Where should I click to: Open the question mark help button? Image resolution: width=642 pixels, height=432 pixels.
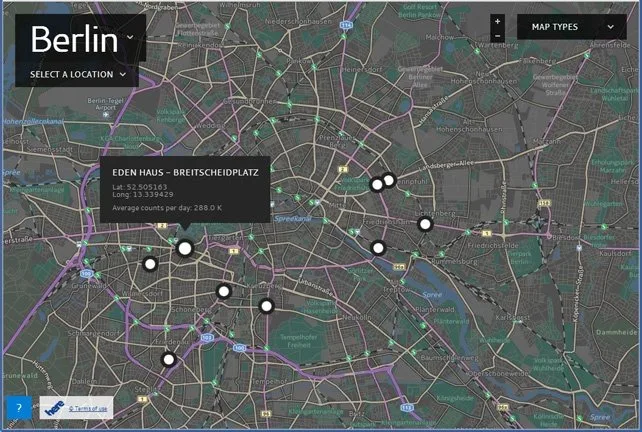[19, 408]
